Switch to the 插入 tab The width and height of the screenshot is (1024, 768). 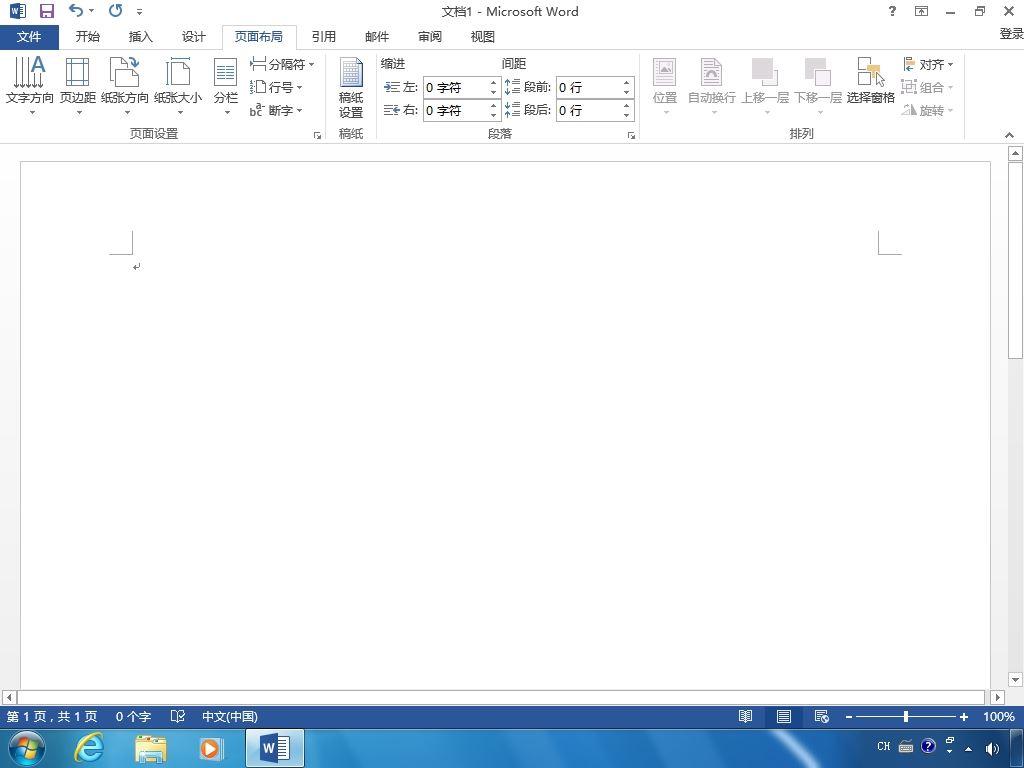140,37
